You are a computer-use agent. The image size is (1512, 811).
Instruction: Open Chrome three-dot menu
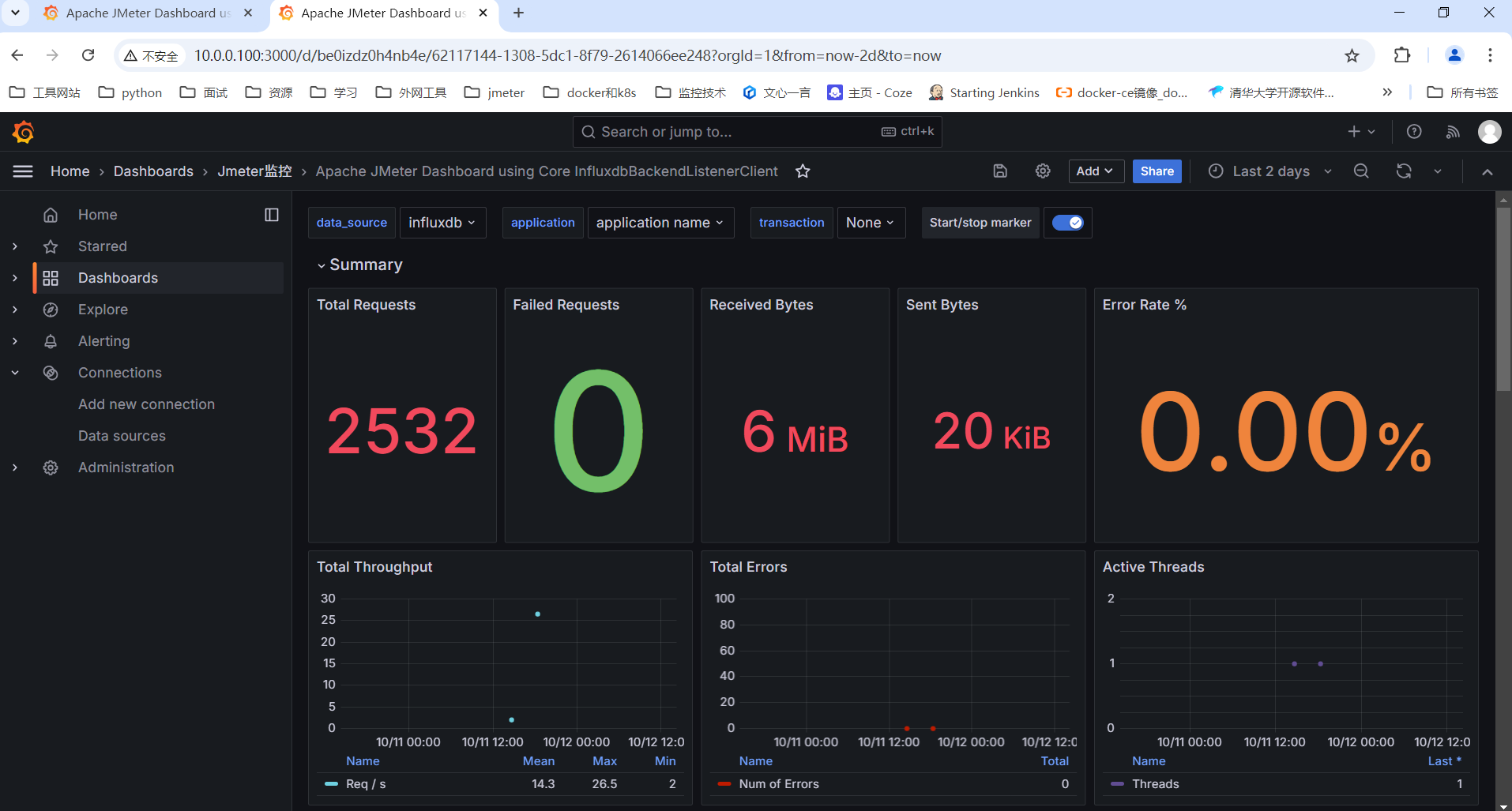(x=1490, y=55)
